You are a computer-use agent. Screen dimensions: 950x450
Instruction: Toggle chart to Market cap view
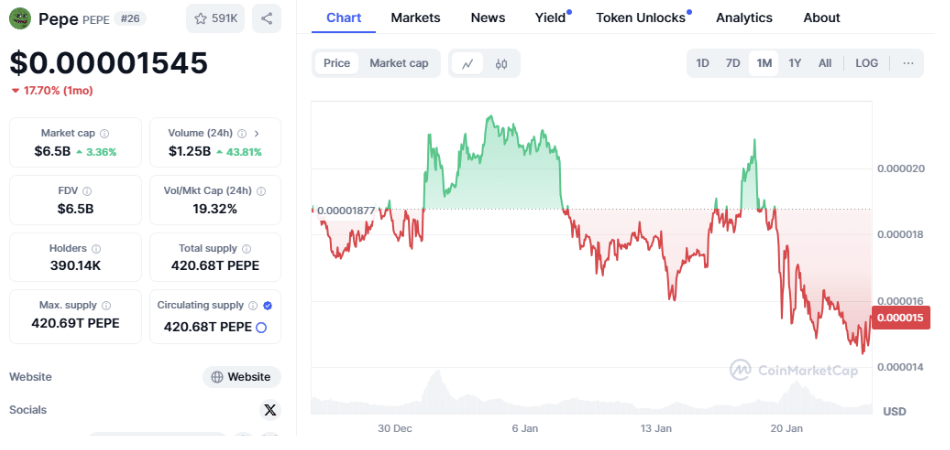pos(399,63)
